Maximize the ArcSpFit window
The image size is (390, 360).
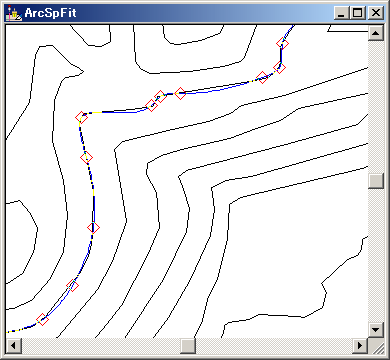358,13
